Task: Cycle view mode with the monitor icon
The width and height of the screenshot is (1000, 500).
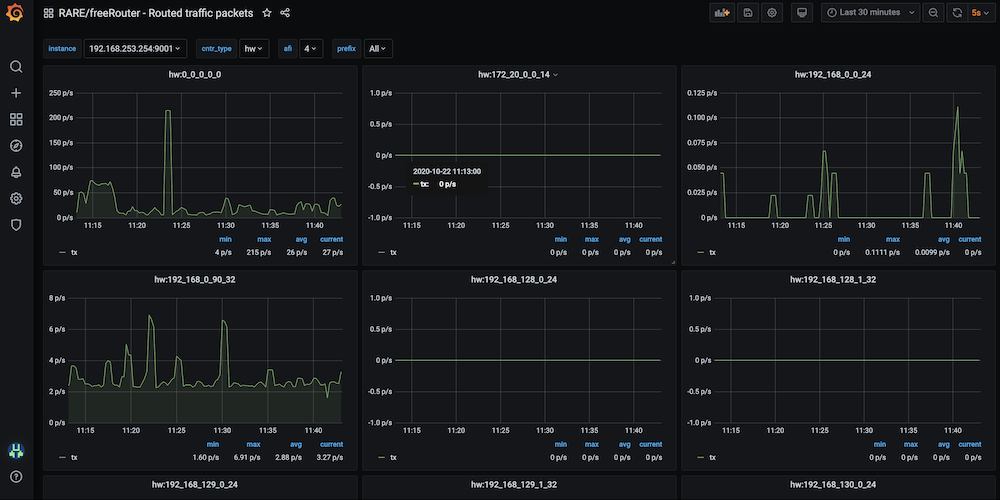Action: coord(802,13)
